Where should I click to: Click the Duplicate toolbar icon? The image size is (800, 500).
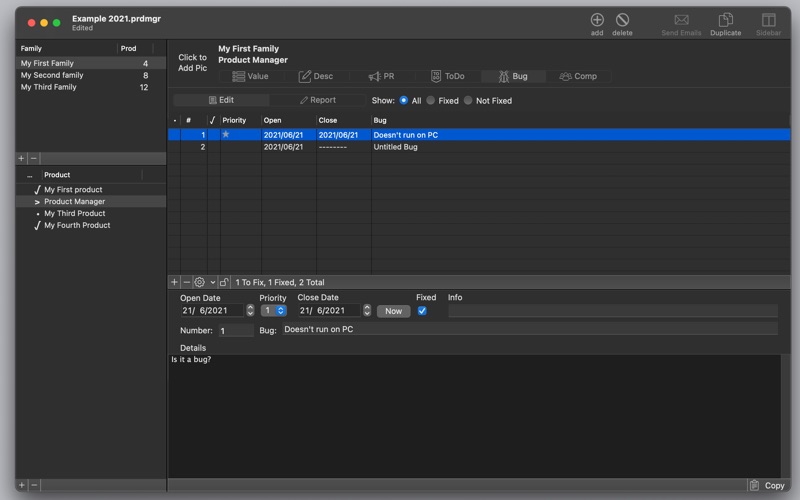(x=725, y=20)
